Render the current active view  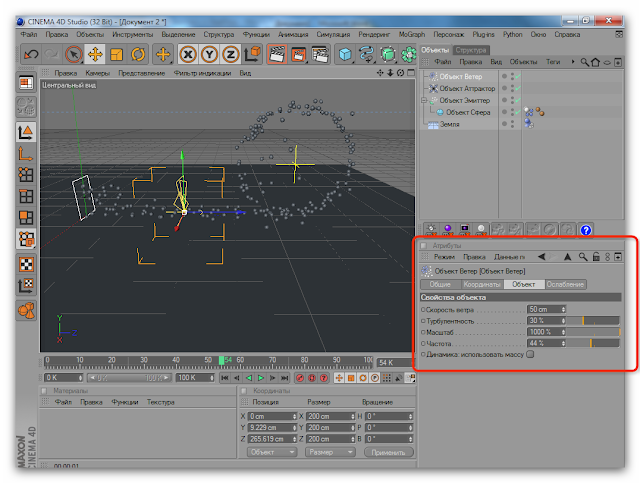(x=277, y=54)
